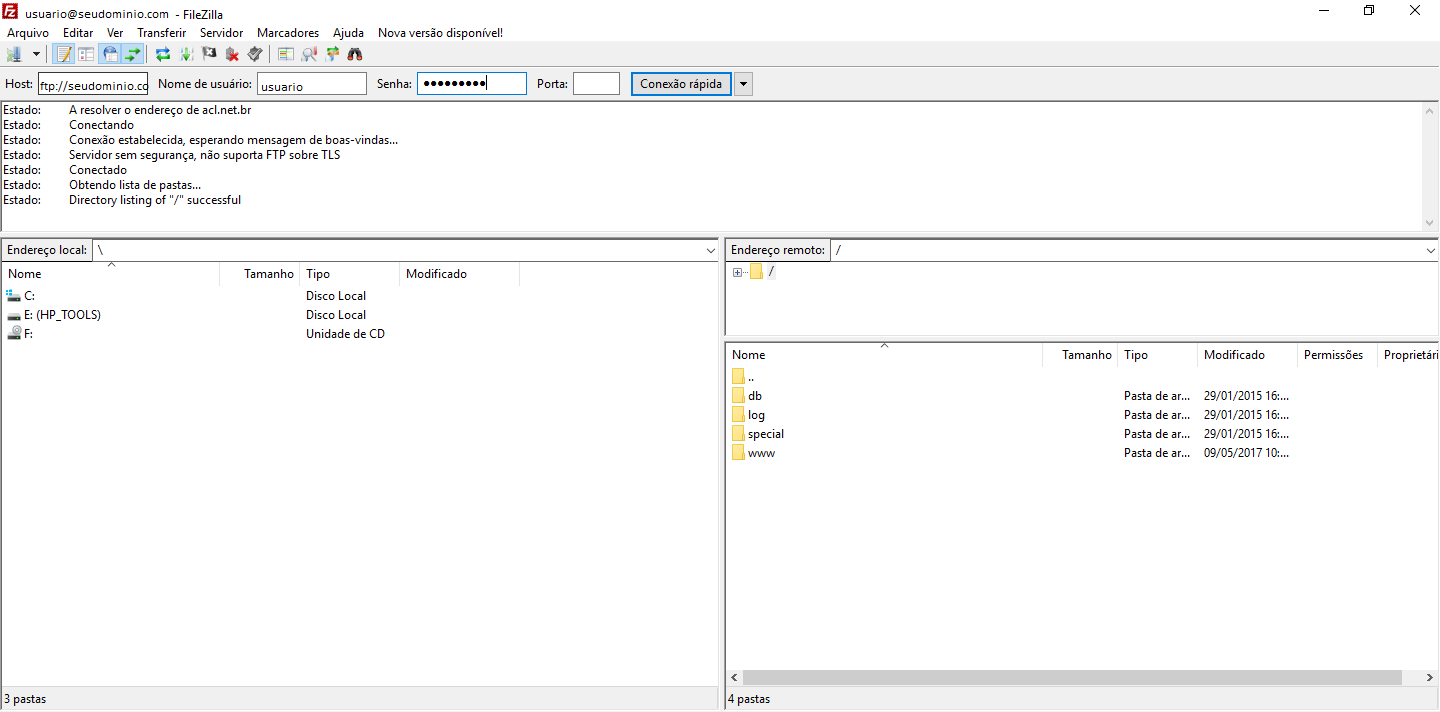Screen dimensions: 1440x712
Task: Open the Site Manager icon
Action: [x=14, y=54]
